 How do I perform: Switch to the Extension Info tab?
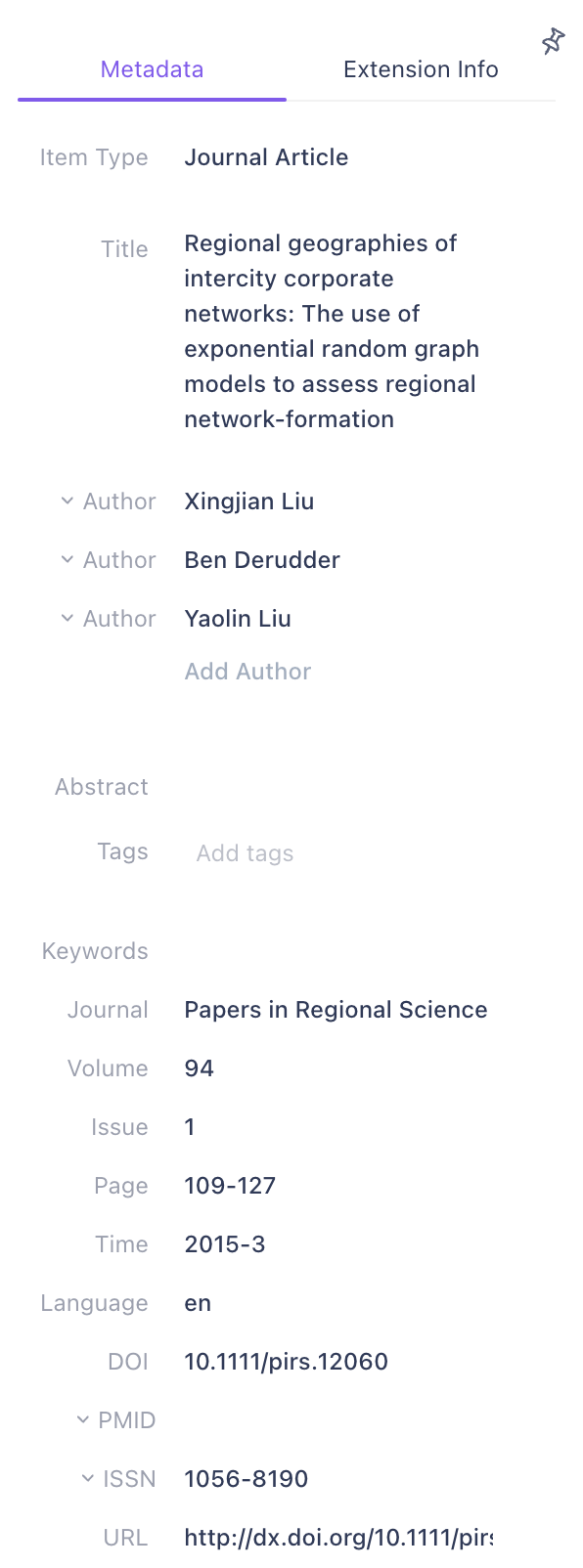coord(421,69)
